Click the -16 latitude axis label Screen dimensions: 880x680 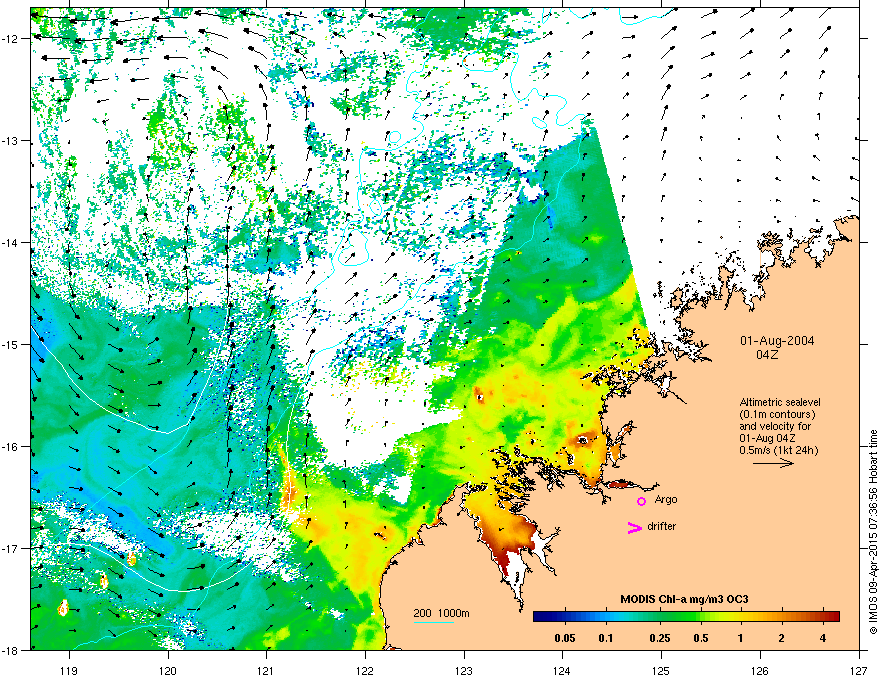pyautogui.click(x=11, y=447)
